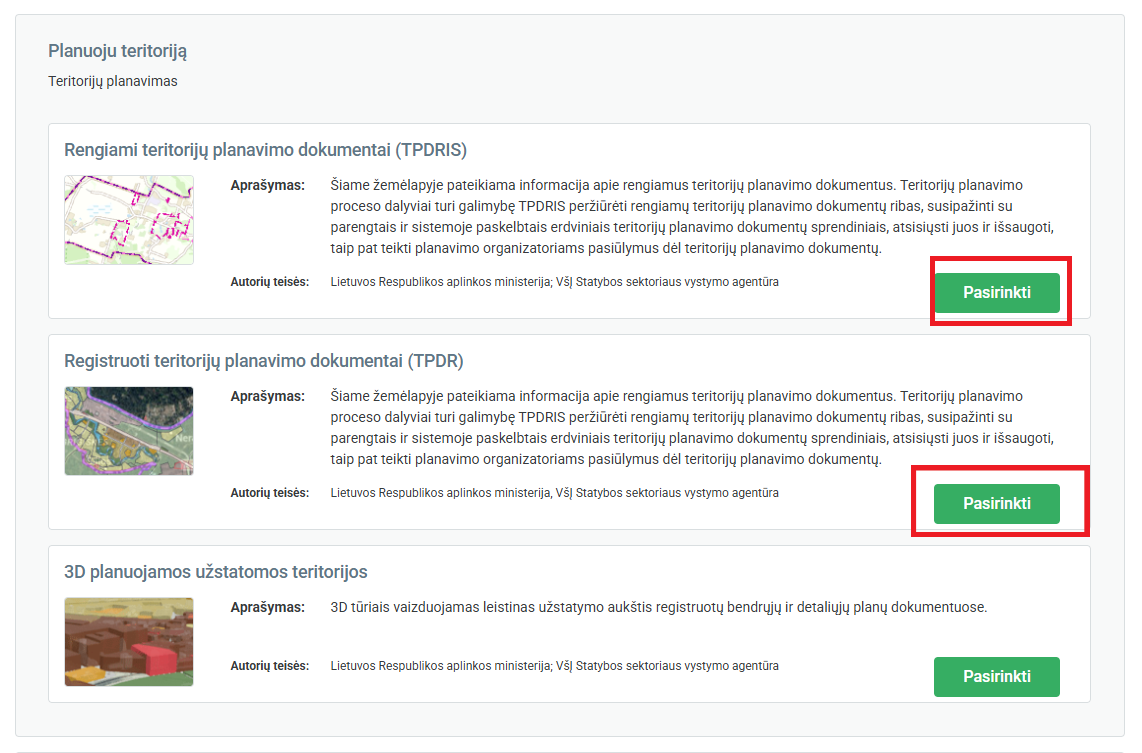Click the Teritorijų planavimas subtitle
The image size is (1142, 753).
(112, 81)
